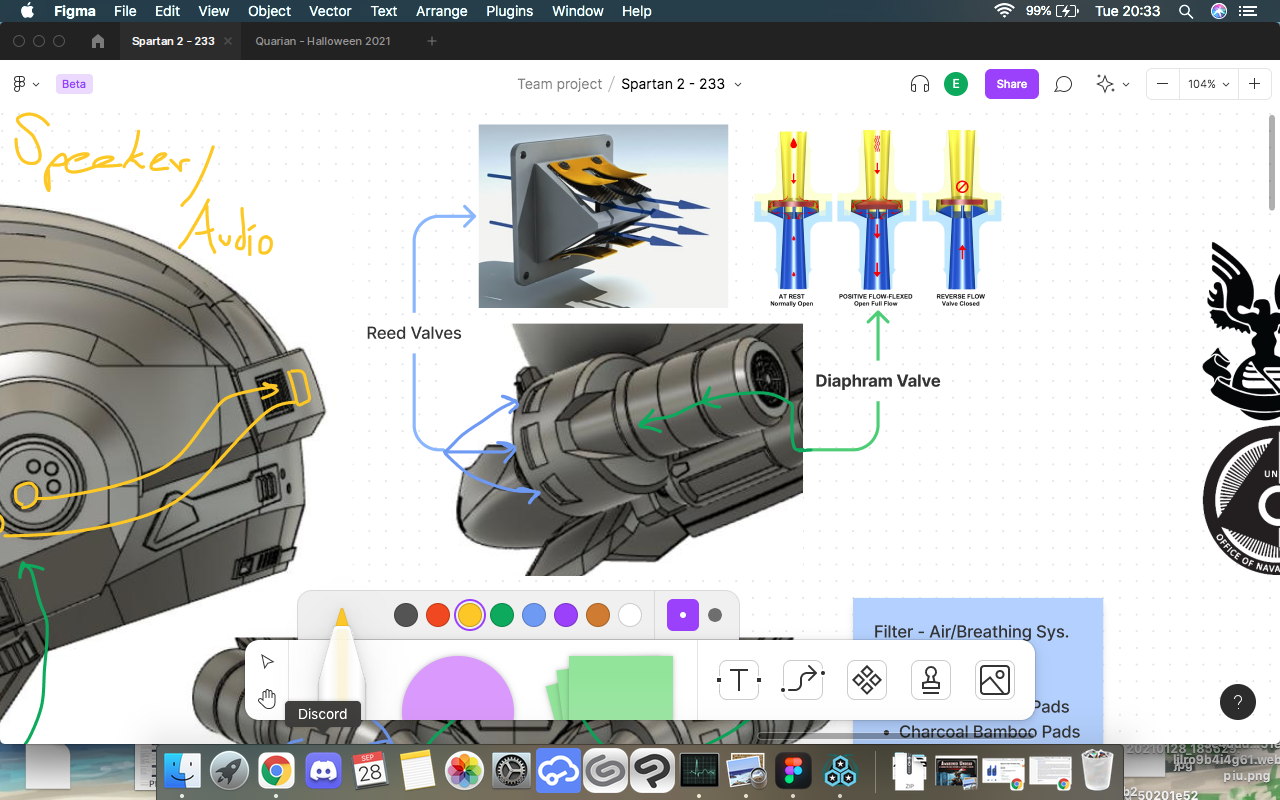Screen dimensions: 1280x800
Task: Open the Figma main menu dropdown
Action: (26, 84)
